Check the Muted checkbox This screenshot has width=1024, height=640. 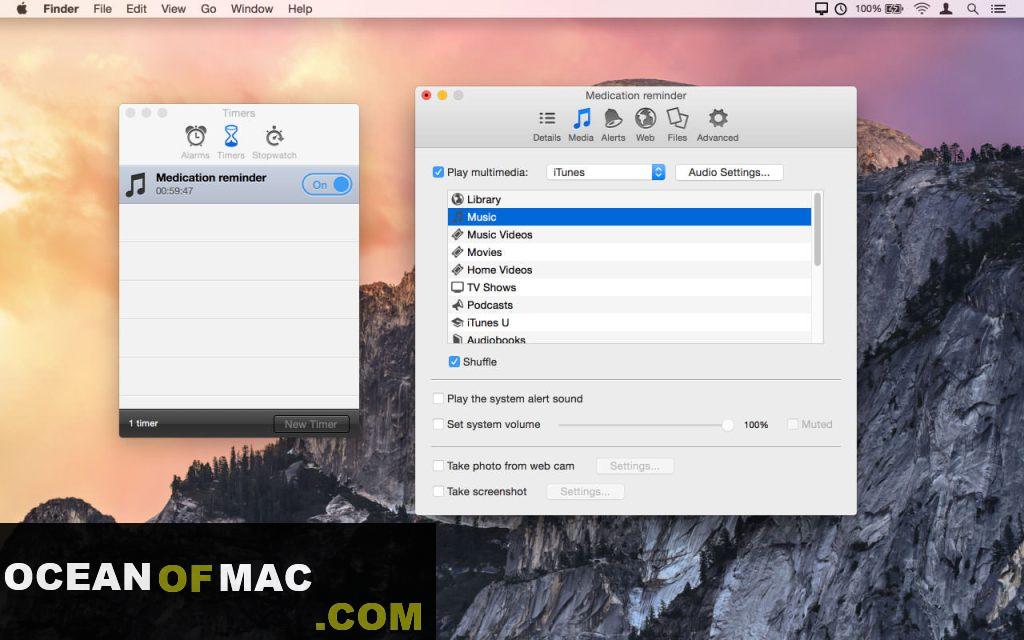[x=793, y=424]
